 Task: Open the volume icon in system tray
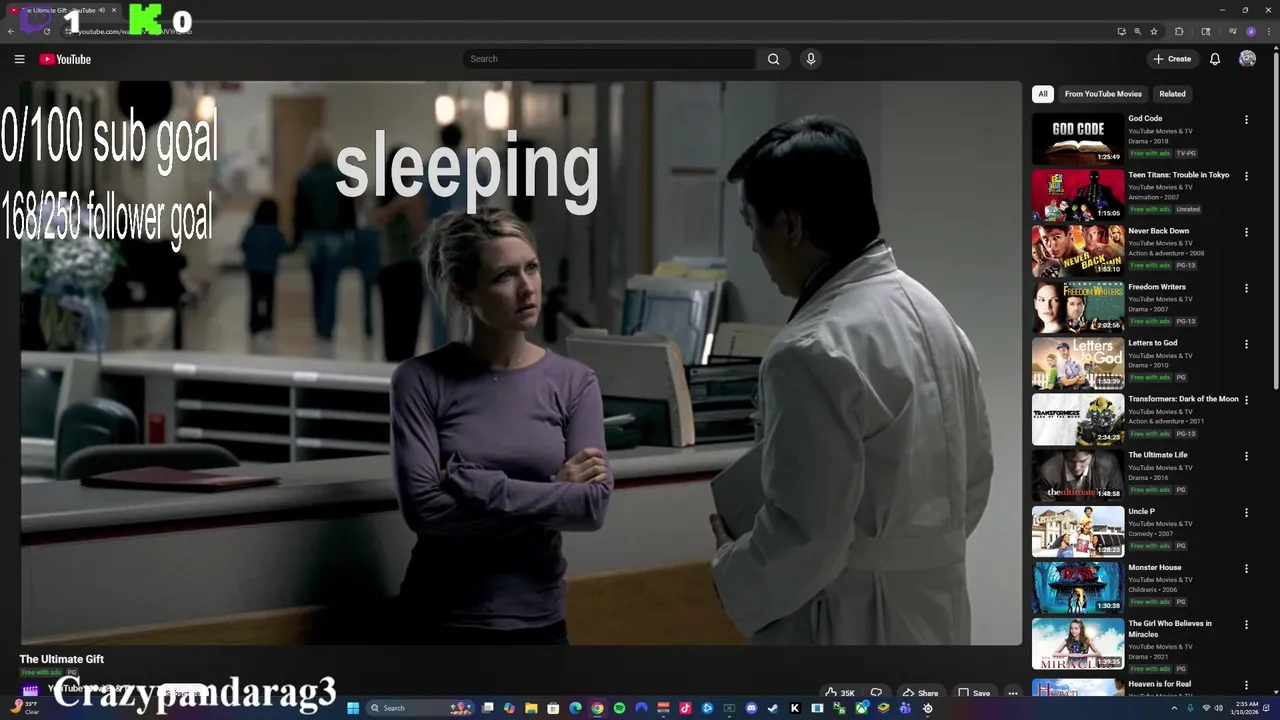click(x=1220, y=708)
